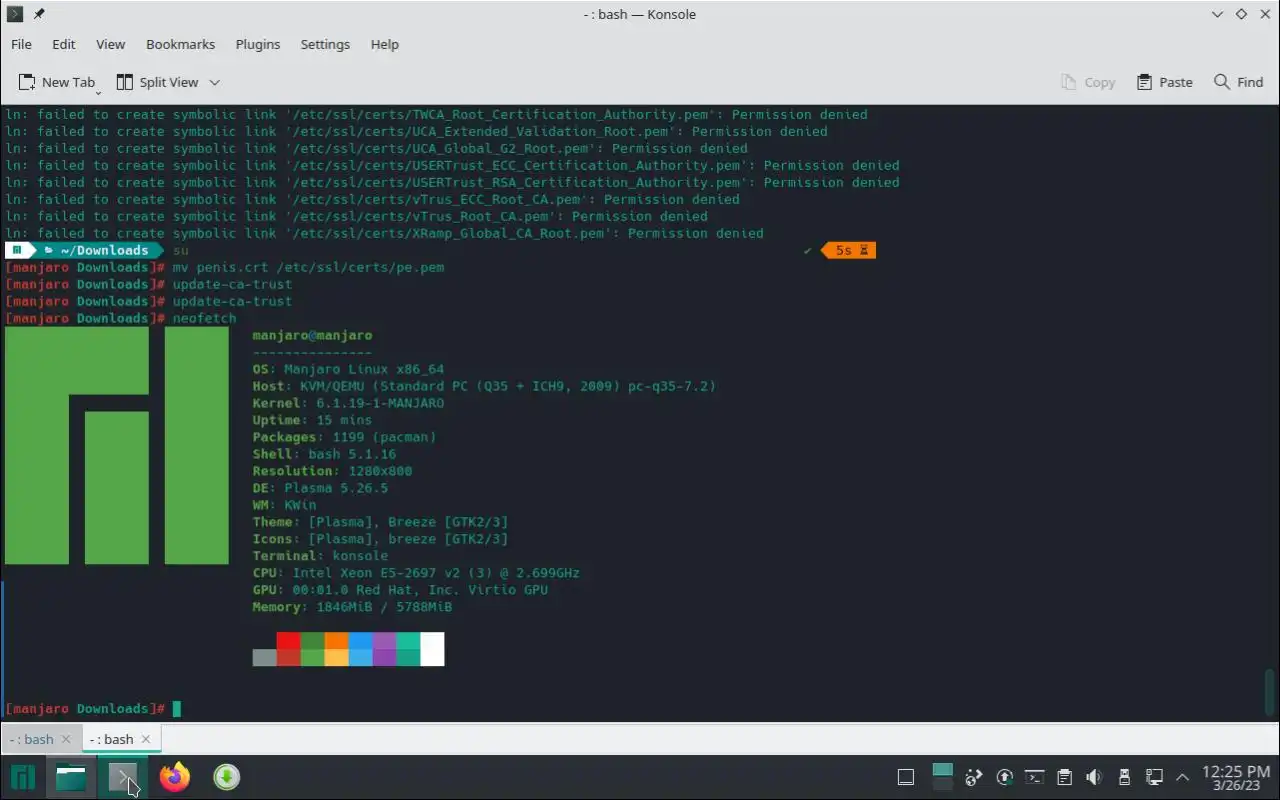The image size is (1280, 800).
Task: Click the 'OS: Manjaro Linux x86_64' line
Action: click(348, 369)
